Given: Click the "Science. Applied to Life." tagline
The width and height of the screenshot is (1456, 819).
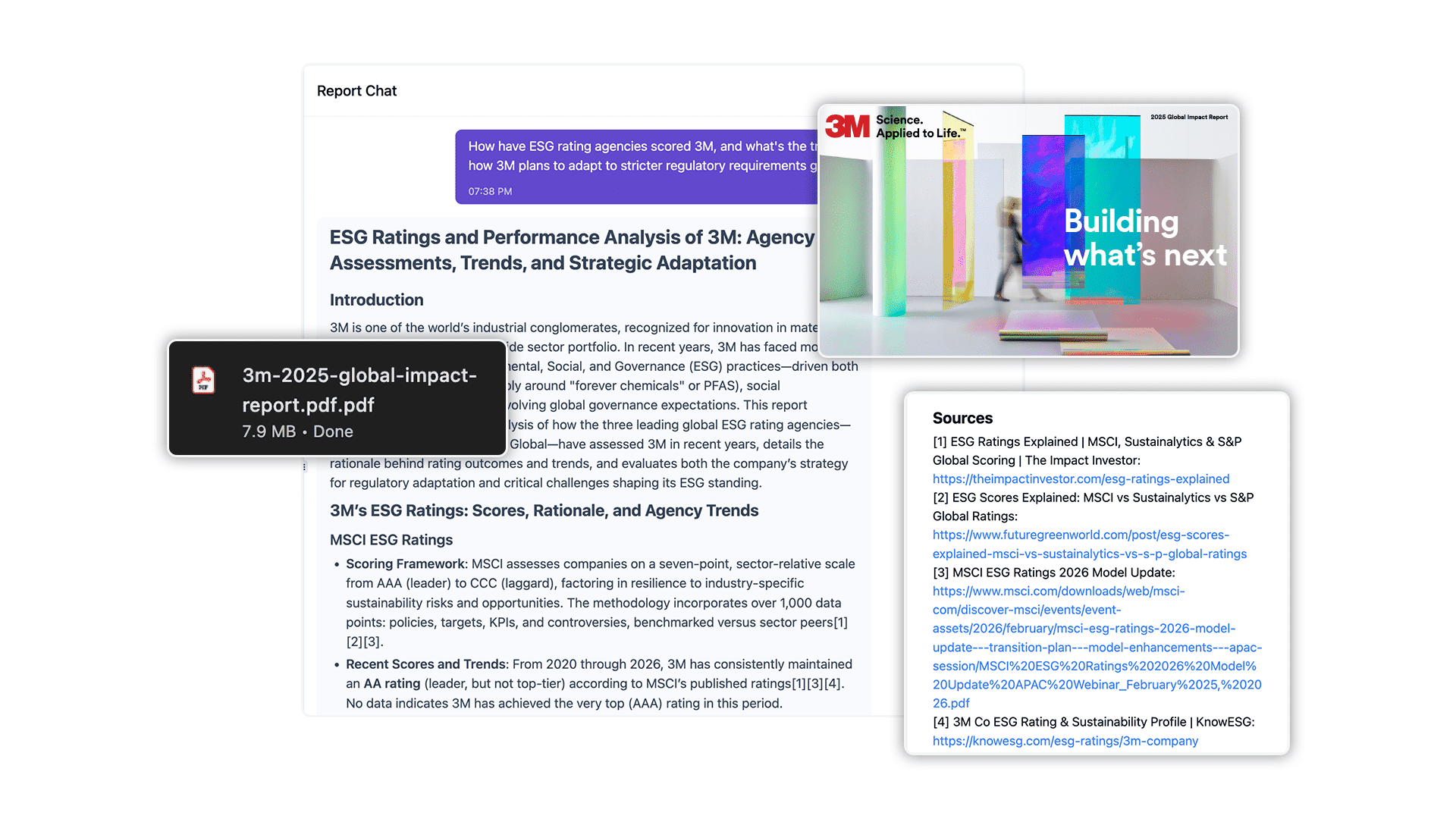Looking at the screenshot, I should [x=921, y=127].
